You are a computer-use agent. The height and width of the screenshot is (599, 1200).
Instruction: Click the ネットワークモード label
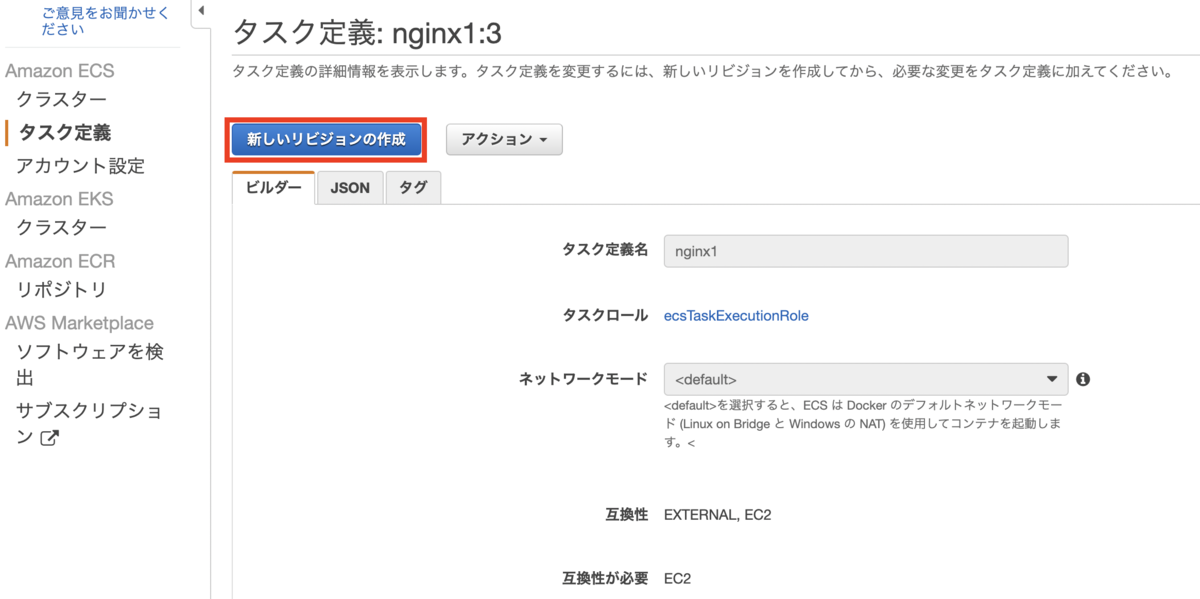click(583, 379)
